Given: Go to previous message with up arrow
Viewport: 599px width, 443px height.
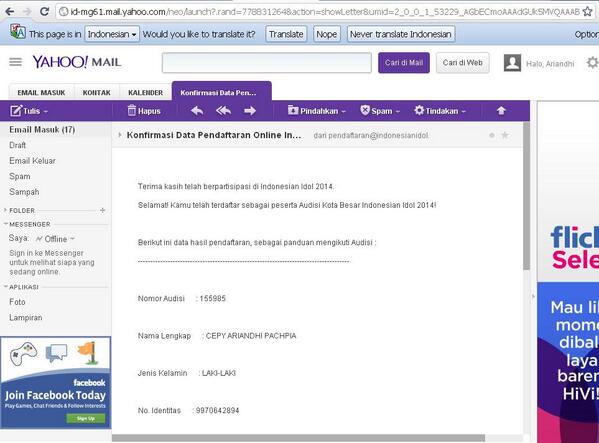Looking at the screenshot, I should 501,111.
